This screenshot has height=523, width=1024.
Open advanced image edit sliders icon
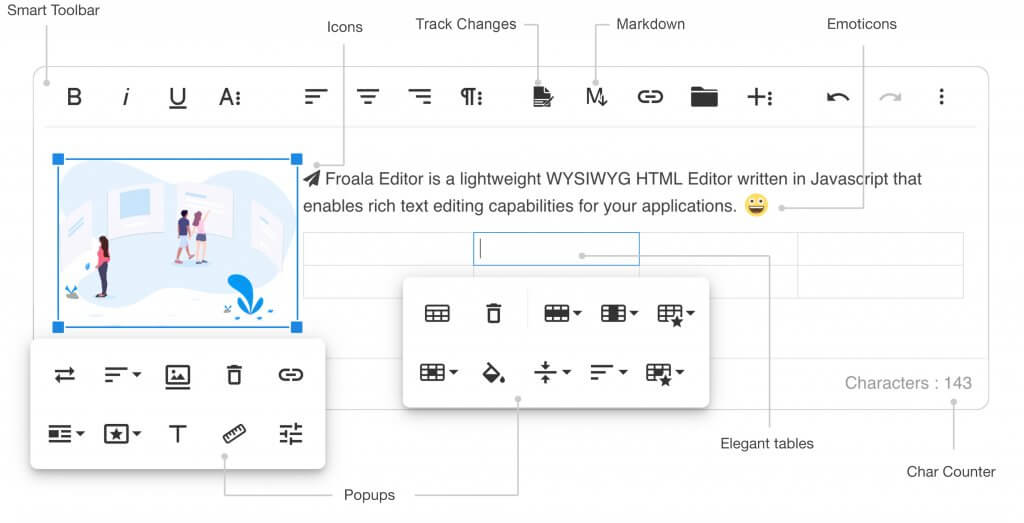(x=291, y=434)
